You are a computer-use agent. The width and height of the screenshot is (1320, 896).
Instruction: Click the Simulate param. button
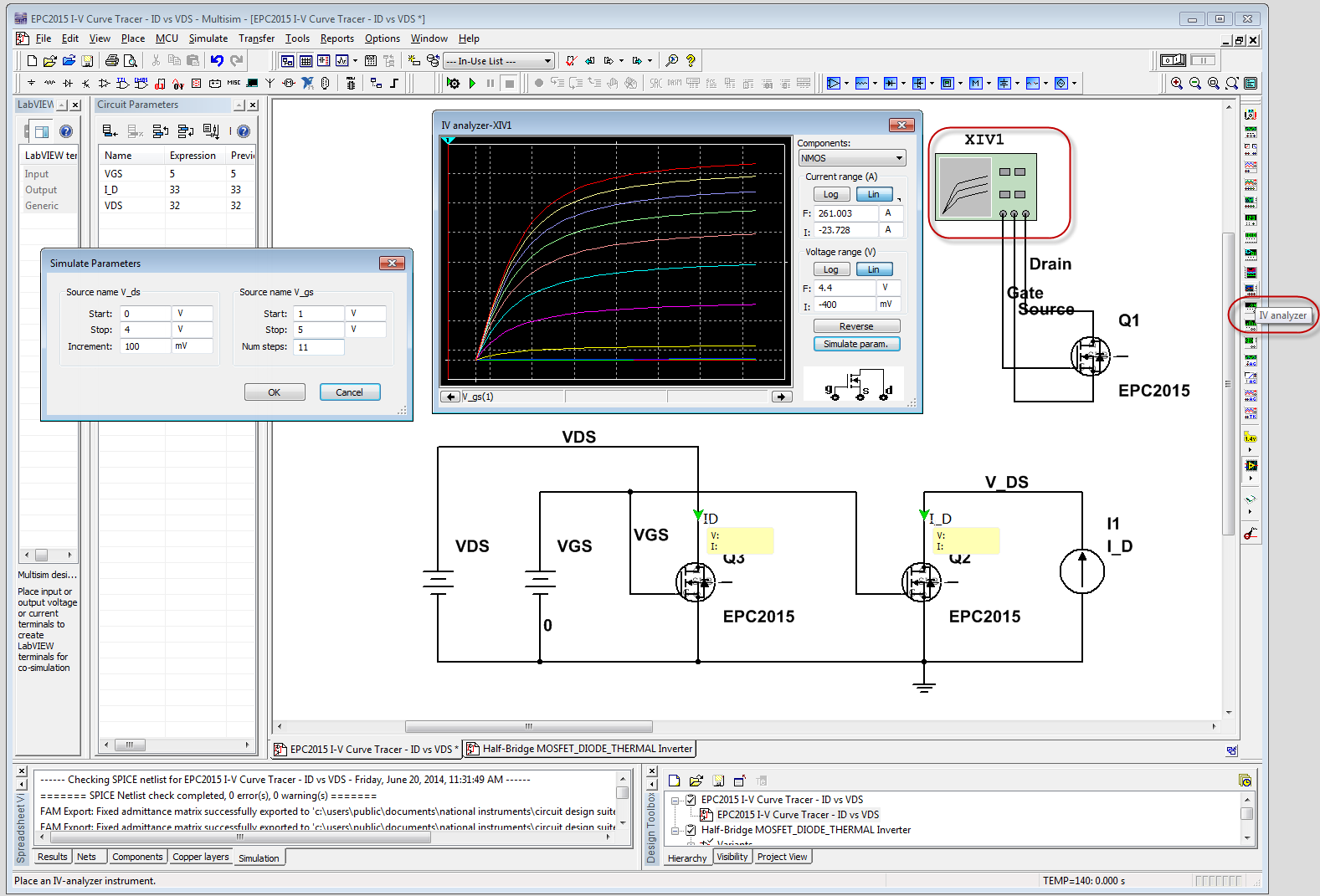pyautogui.click(x=856, y=344)
